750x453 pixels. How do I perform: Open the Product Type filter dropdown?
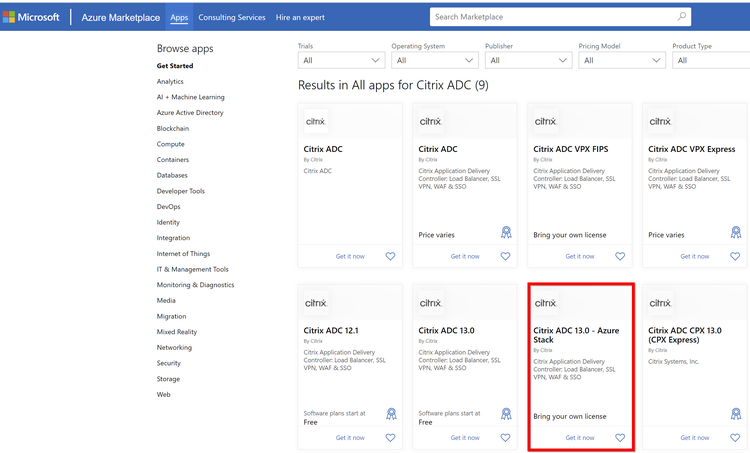tap(711, 60)
